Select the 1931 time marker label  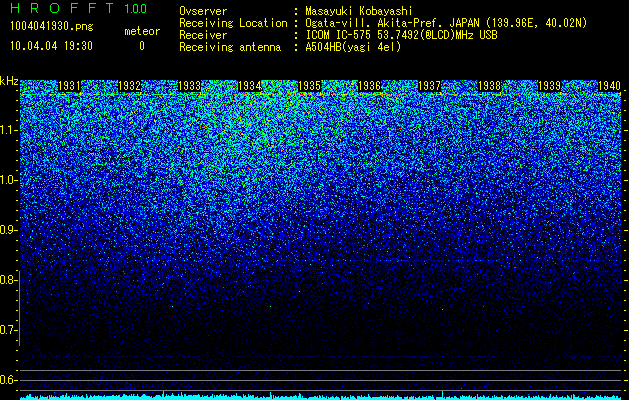coord(69,86)
